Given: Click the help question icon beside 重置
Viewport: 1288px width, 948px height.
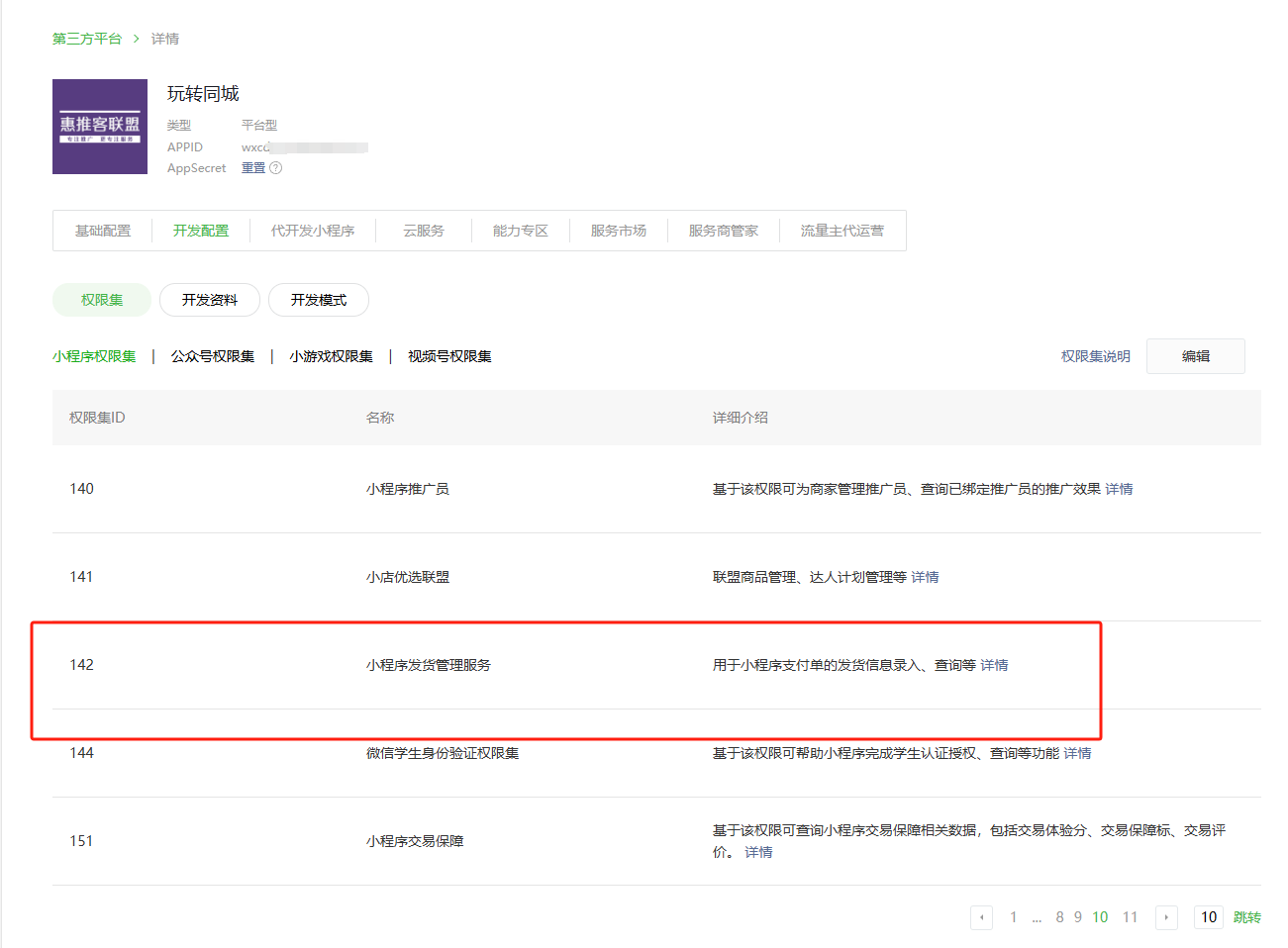Looking at the screenshot, I should [x=276, y=168].
